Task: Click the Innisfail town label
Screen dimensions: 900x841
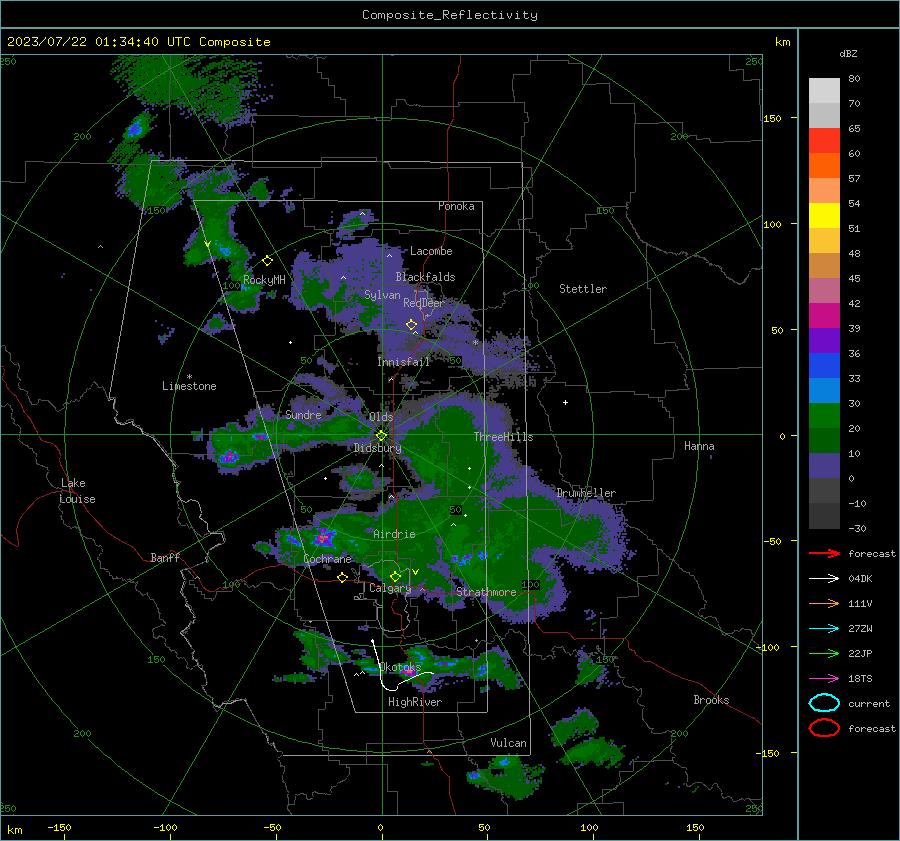Action: 403,362
